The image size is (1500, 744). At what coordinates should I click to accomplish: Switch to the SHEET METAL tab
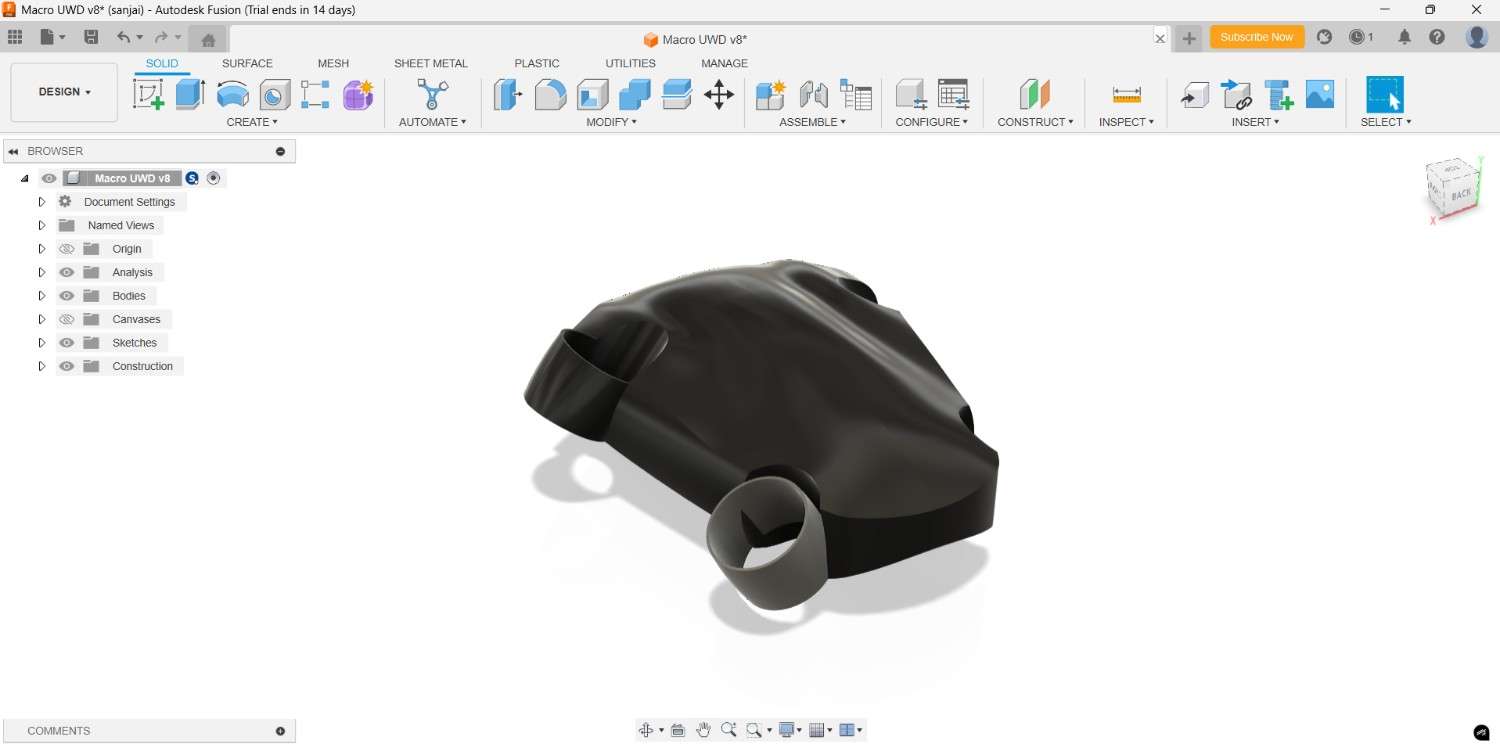(x=431, y=63)
